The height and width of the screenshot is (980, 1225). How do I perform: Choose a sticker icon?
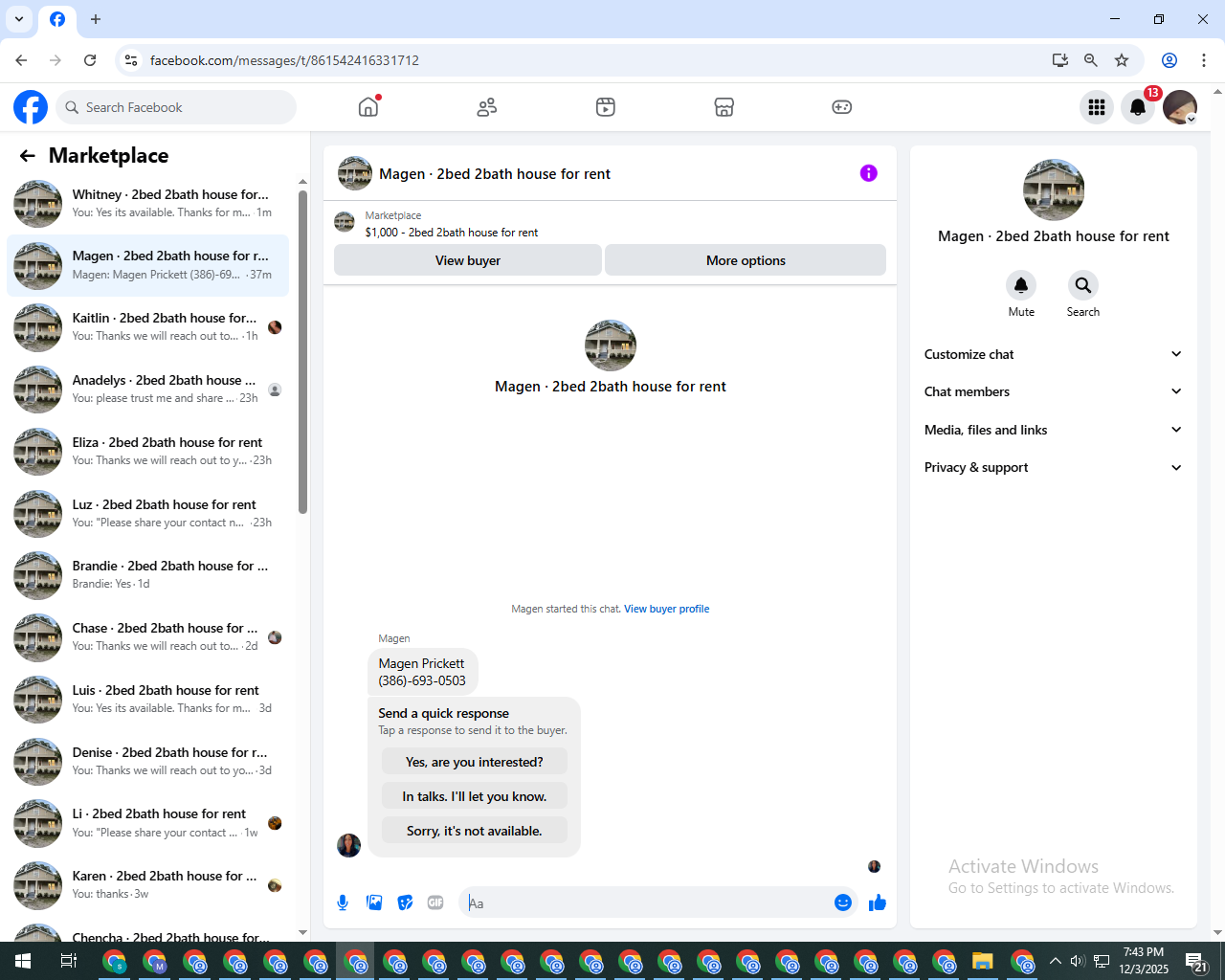(x=406, y=902)
